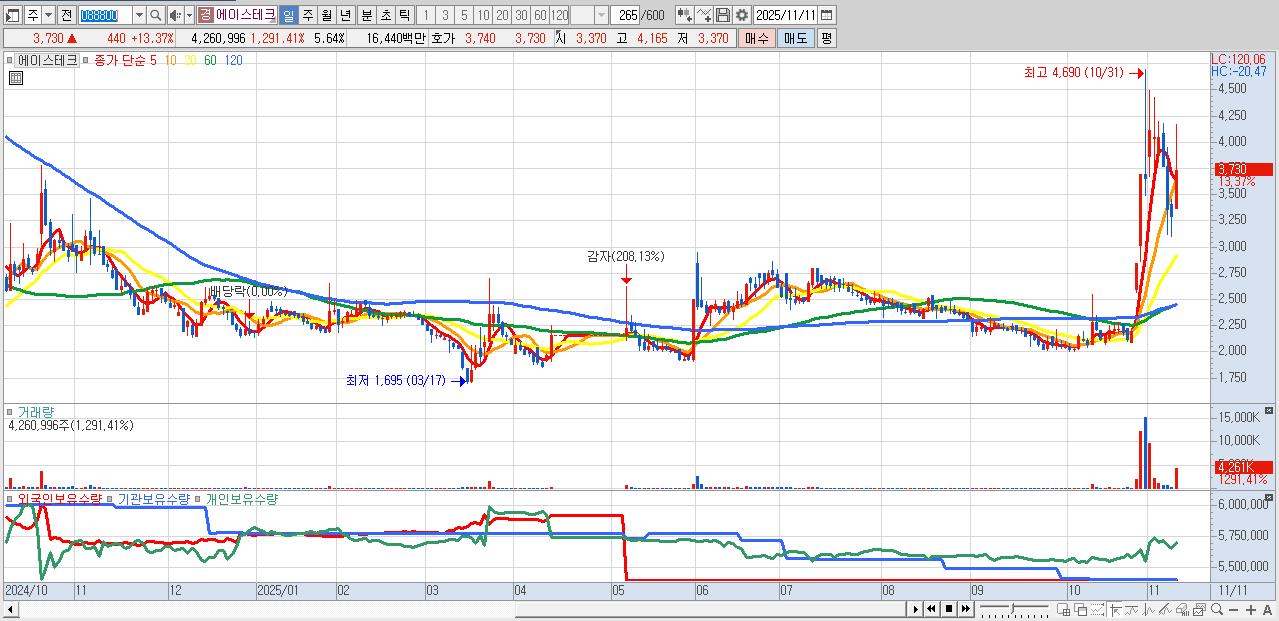
Task: Click the add candlestick indicator icon
Action: point(685,15)
